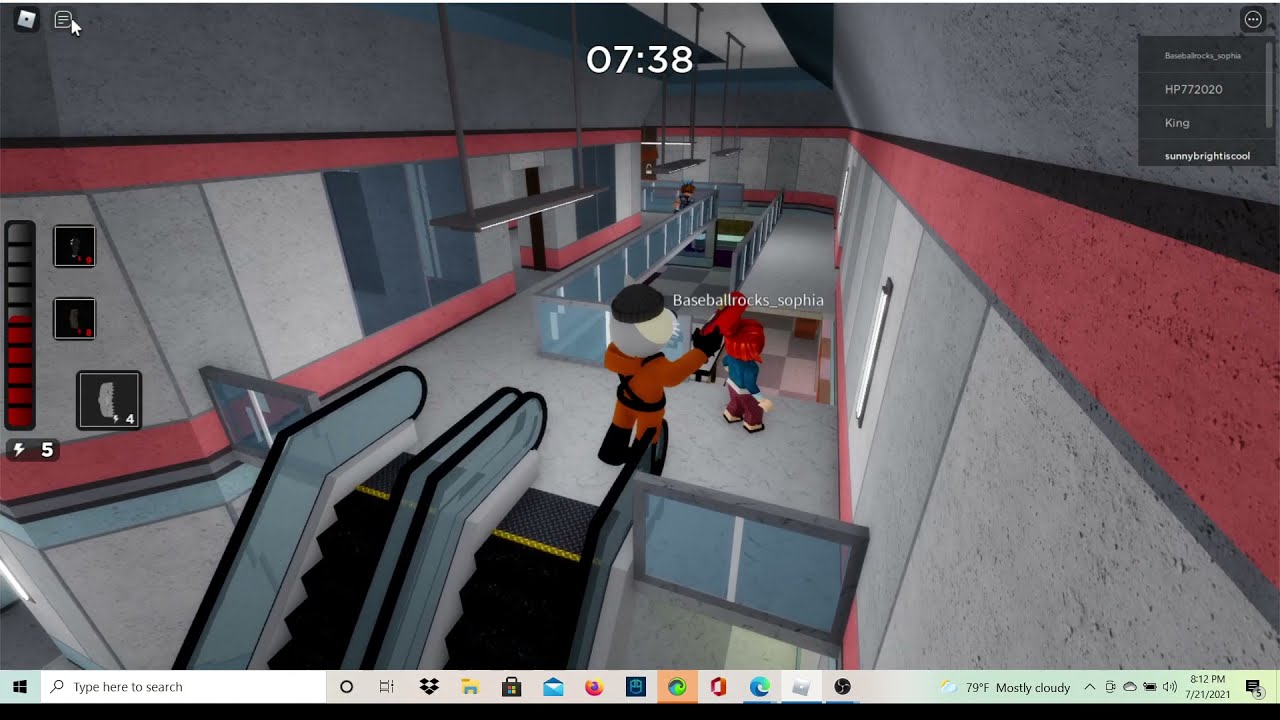Open the Windows Start menu

point(20,687)
